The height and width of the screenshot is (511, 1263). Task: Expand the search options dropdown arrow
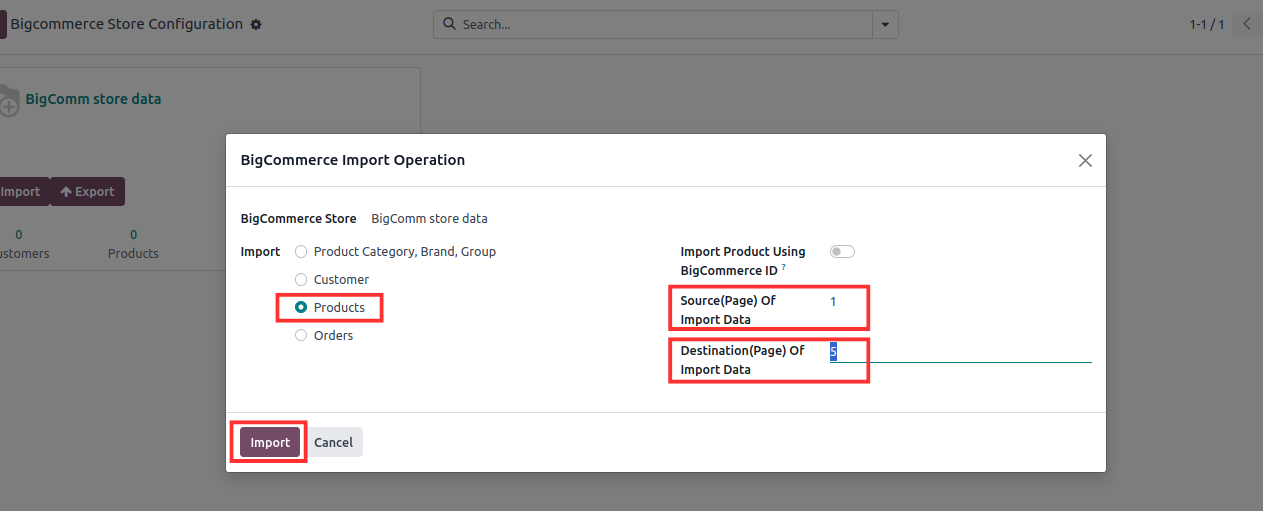point(885,24)
